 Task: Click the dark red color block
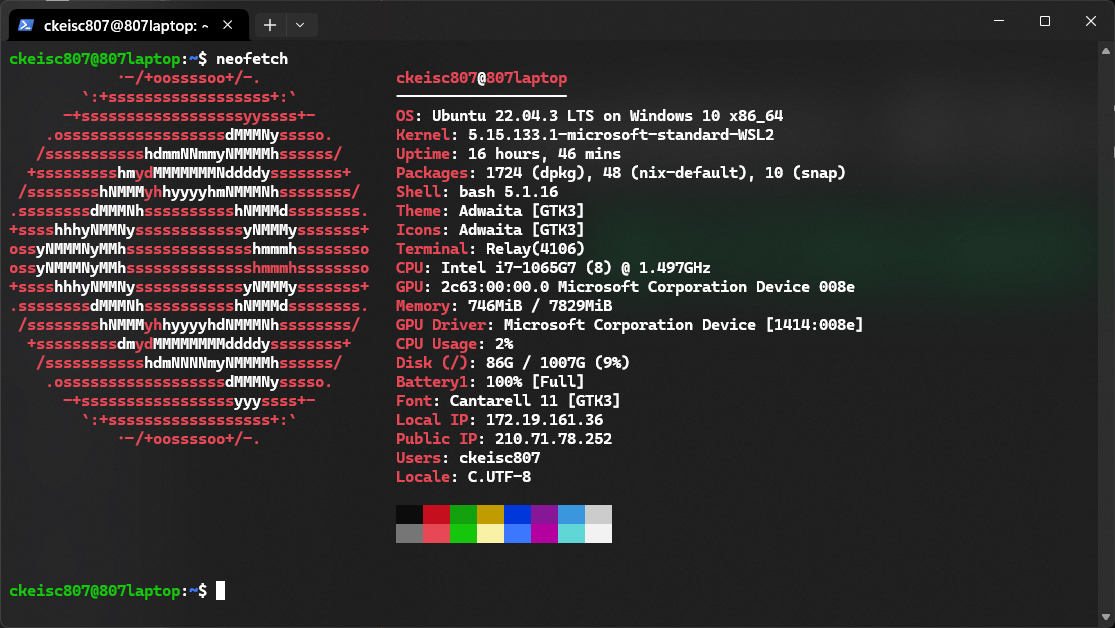click(437, 514)
